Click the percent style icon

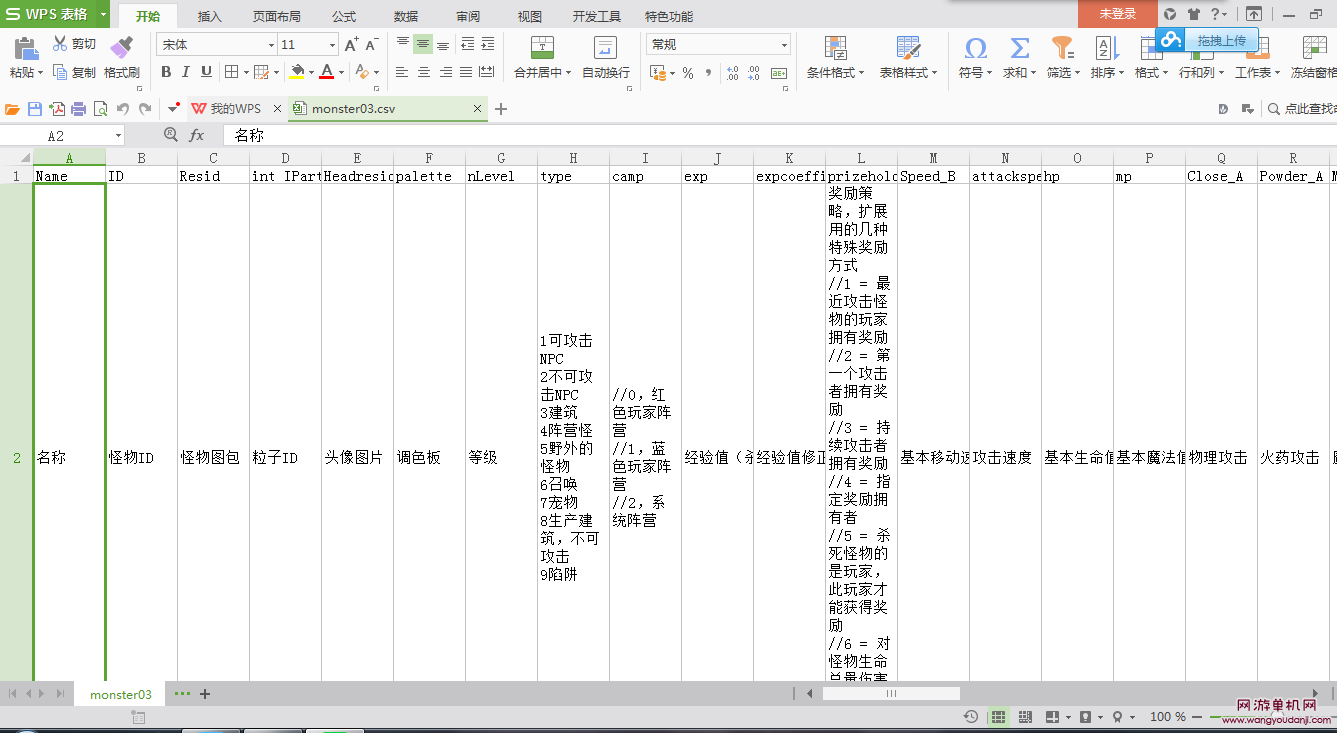688,73
